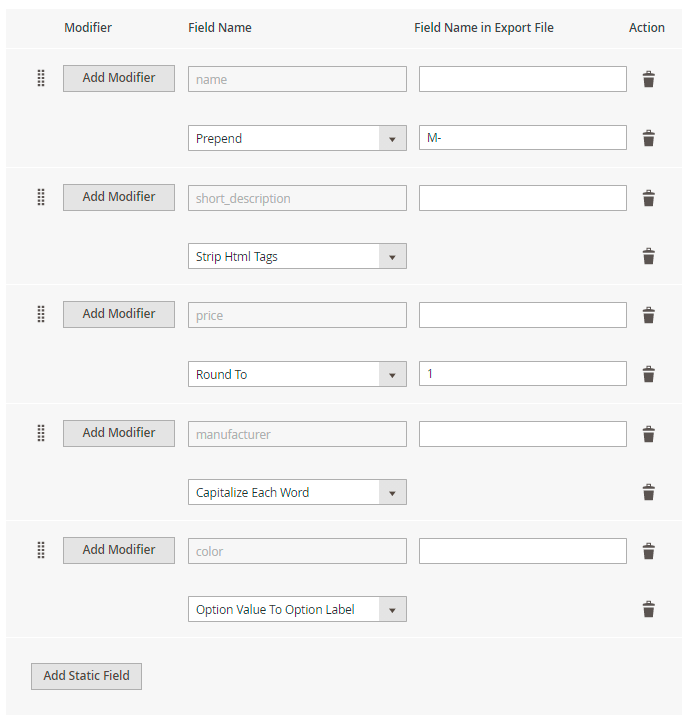Viewport: 685px width, 719px height.
Task: Click the drag handle beside price field
Action: click(x=41, y=315)
